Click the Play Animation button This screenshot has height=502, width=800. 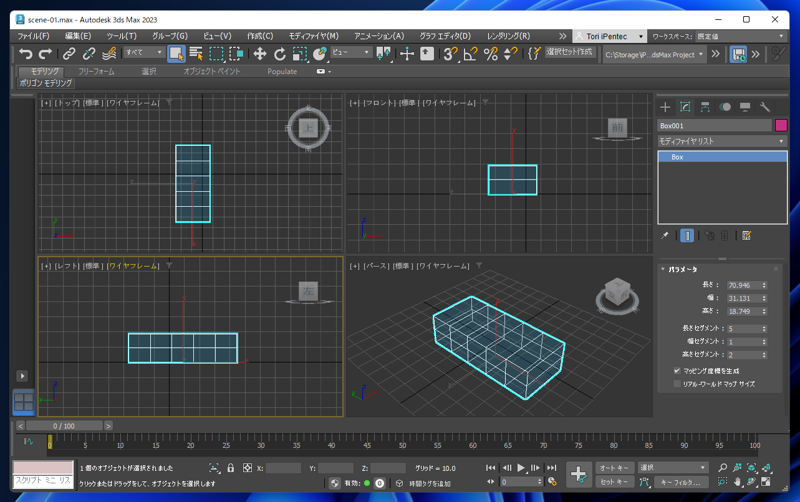(520, 468)
